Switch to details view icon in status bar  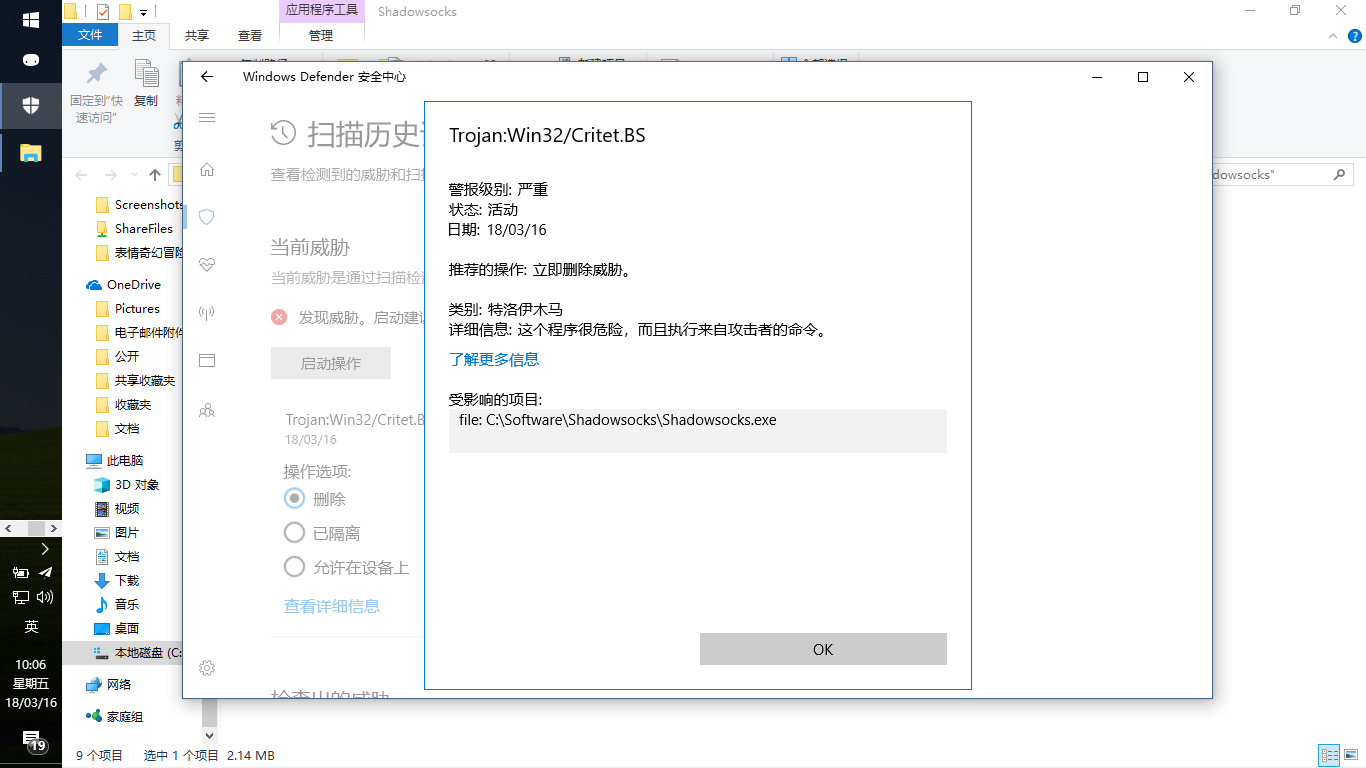pos(1329,755)
